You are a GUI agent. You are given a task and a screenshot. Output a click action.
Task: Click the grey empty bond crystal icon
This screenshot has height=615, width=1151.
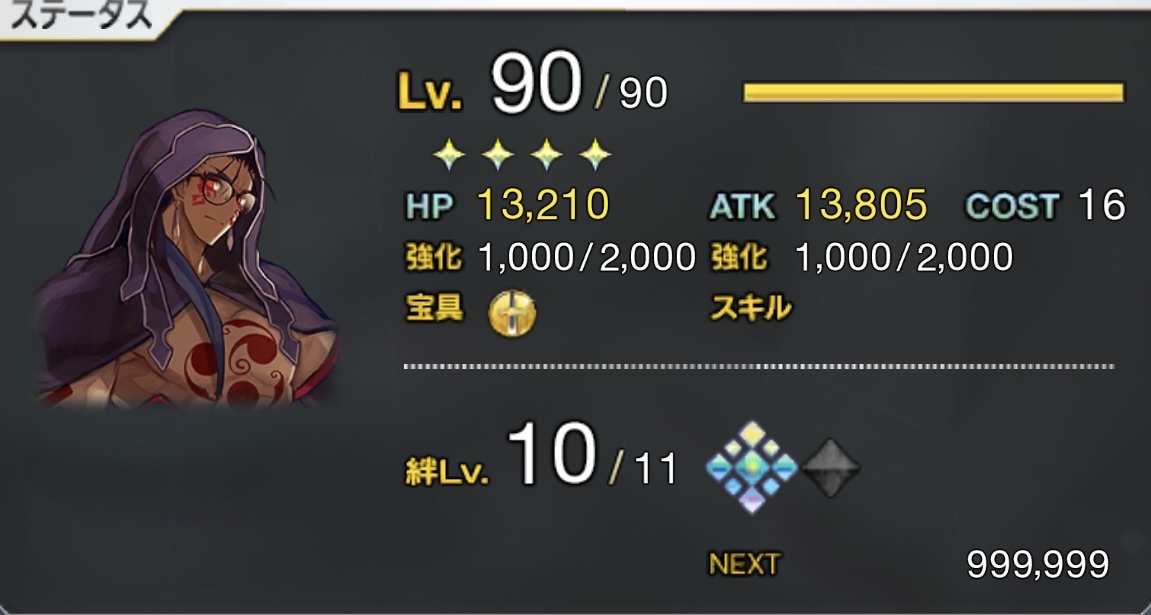pyautogui.click(x=830, y=467)
